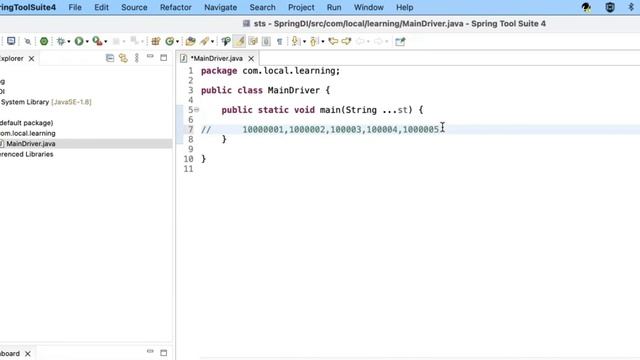The image size is (640, 360).
Task: Maximize the Package Explorer panel
Action: click(x=164, y=58)
